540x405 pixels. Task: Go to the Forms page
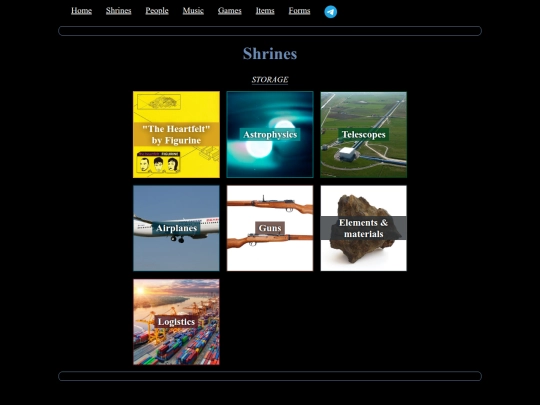[299, 11]
